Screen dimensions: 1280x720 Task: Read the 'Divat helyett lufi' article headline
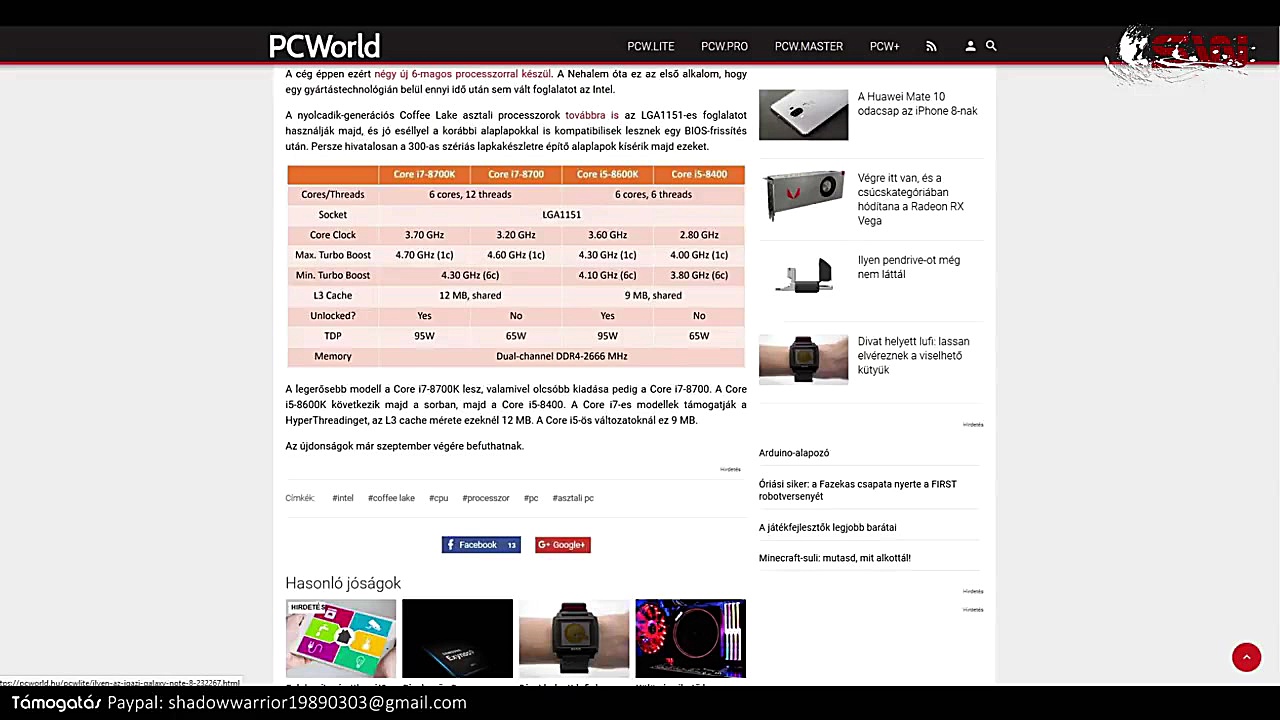[913, 356]
